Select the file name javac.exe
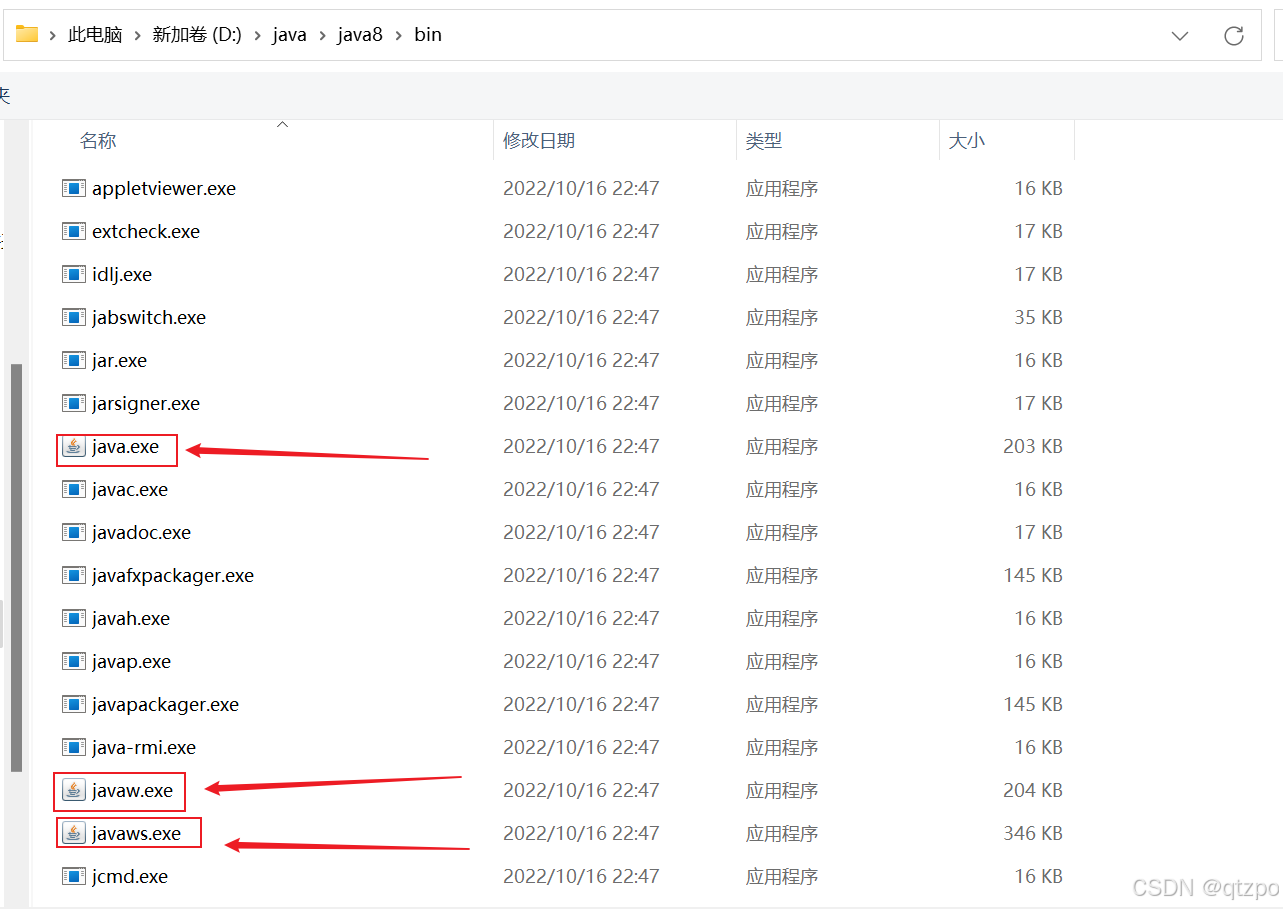1283x909 pixels. [x=130, y=489]
